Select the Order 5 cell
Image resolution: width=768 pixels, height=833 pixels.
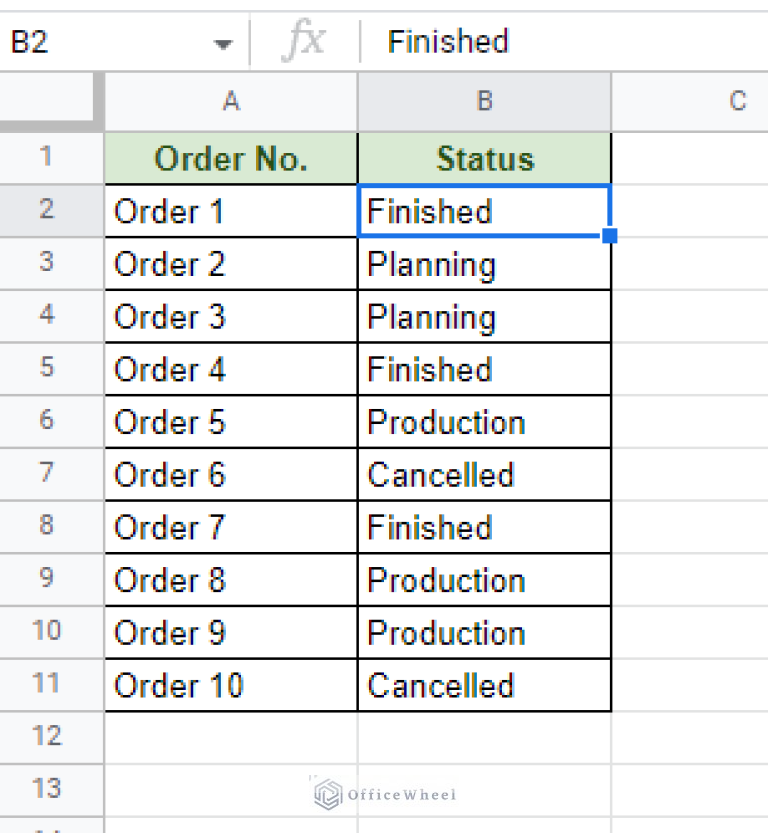[231, 422]
